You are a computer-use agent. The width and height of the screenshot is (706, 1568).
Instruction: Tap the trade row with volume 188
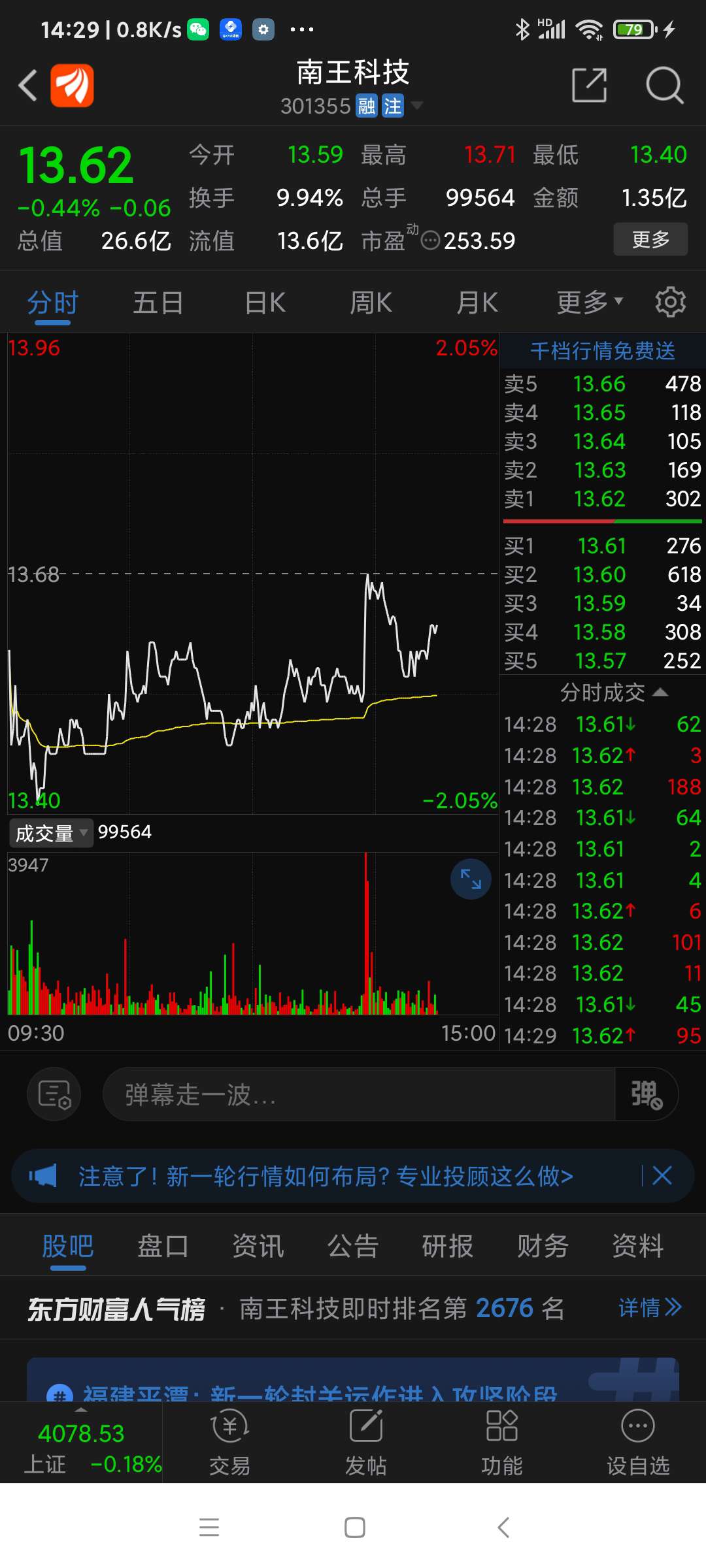coord(603,787)
